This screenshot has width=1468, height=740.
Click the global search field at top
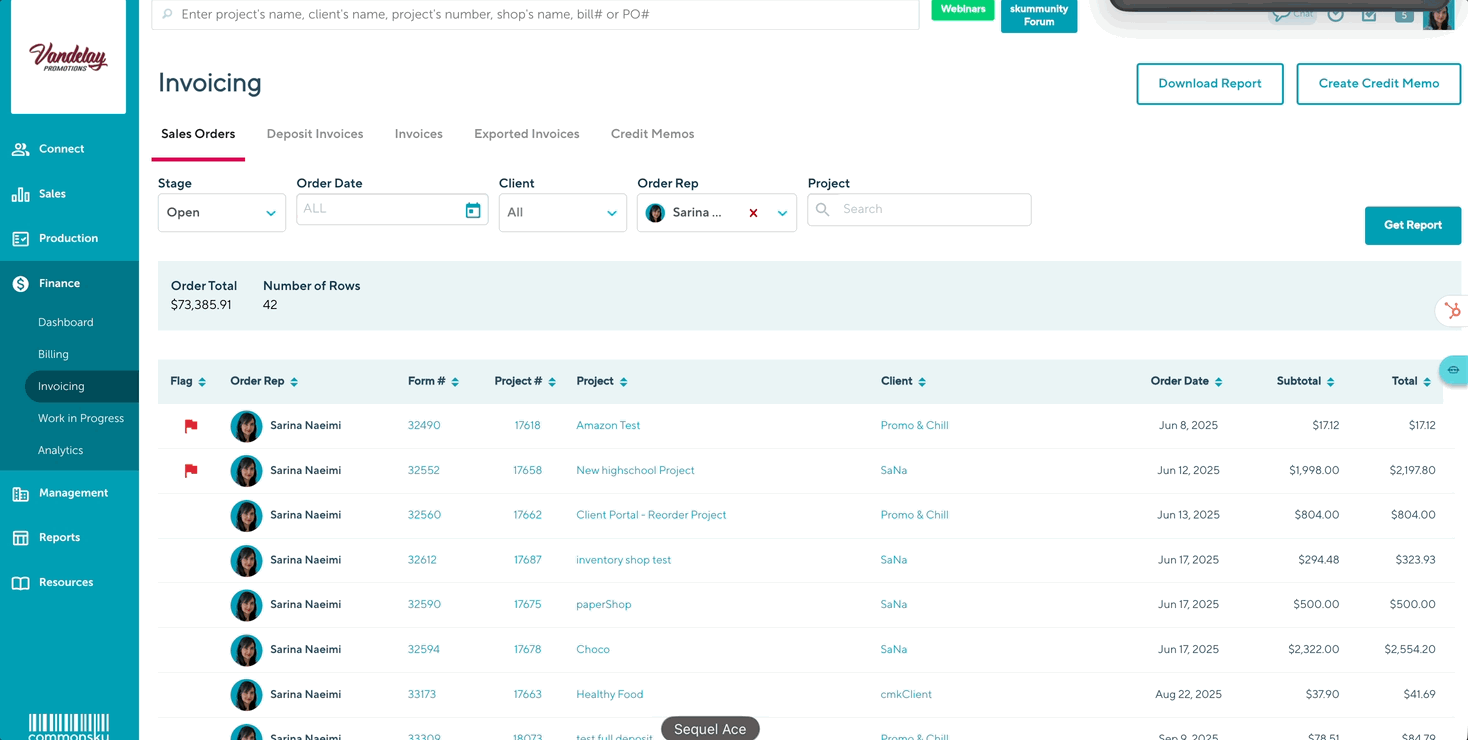[535, 15]
